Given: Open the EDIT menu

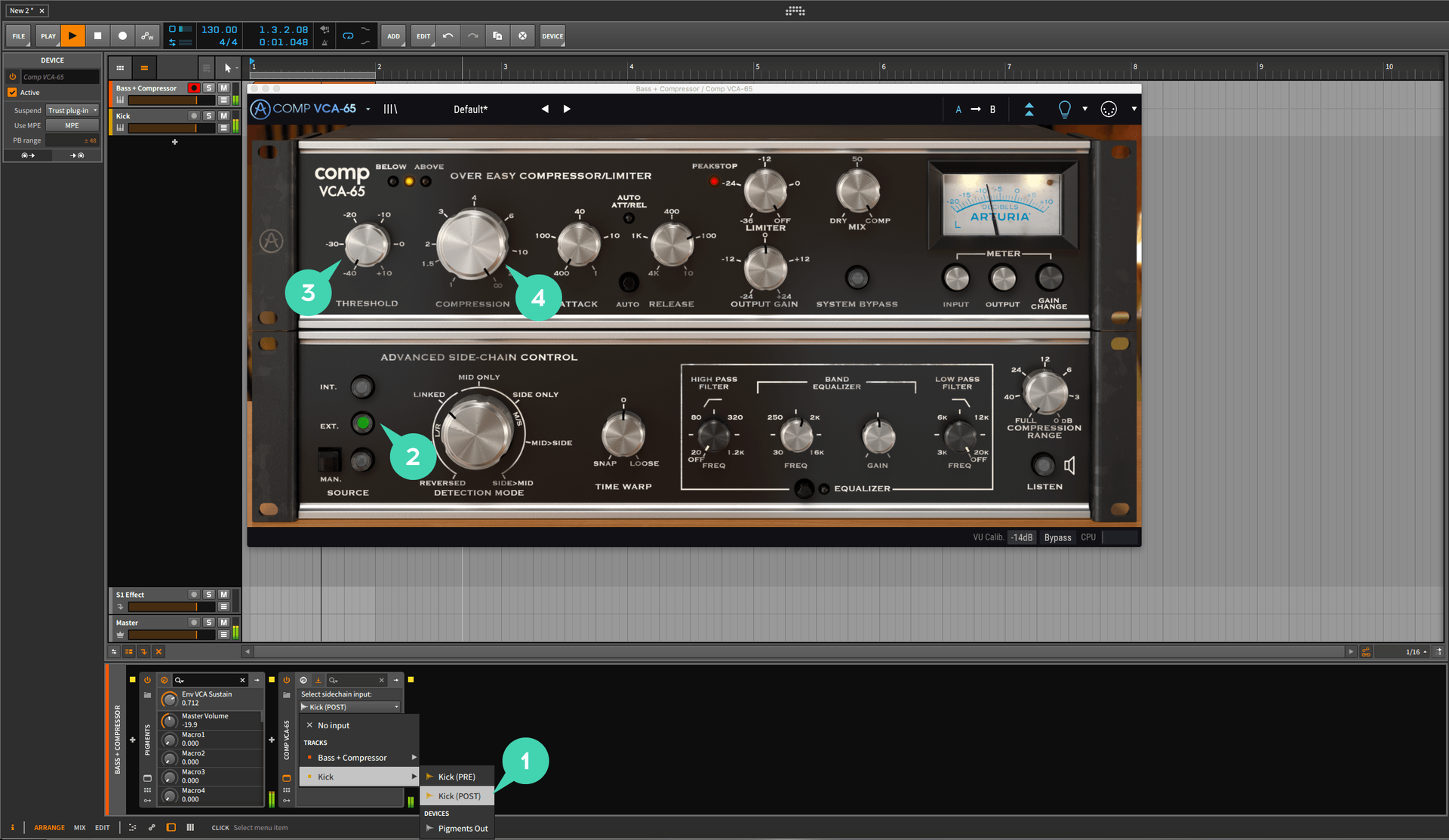Looking at the screenshot, I should pos(423,35).
